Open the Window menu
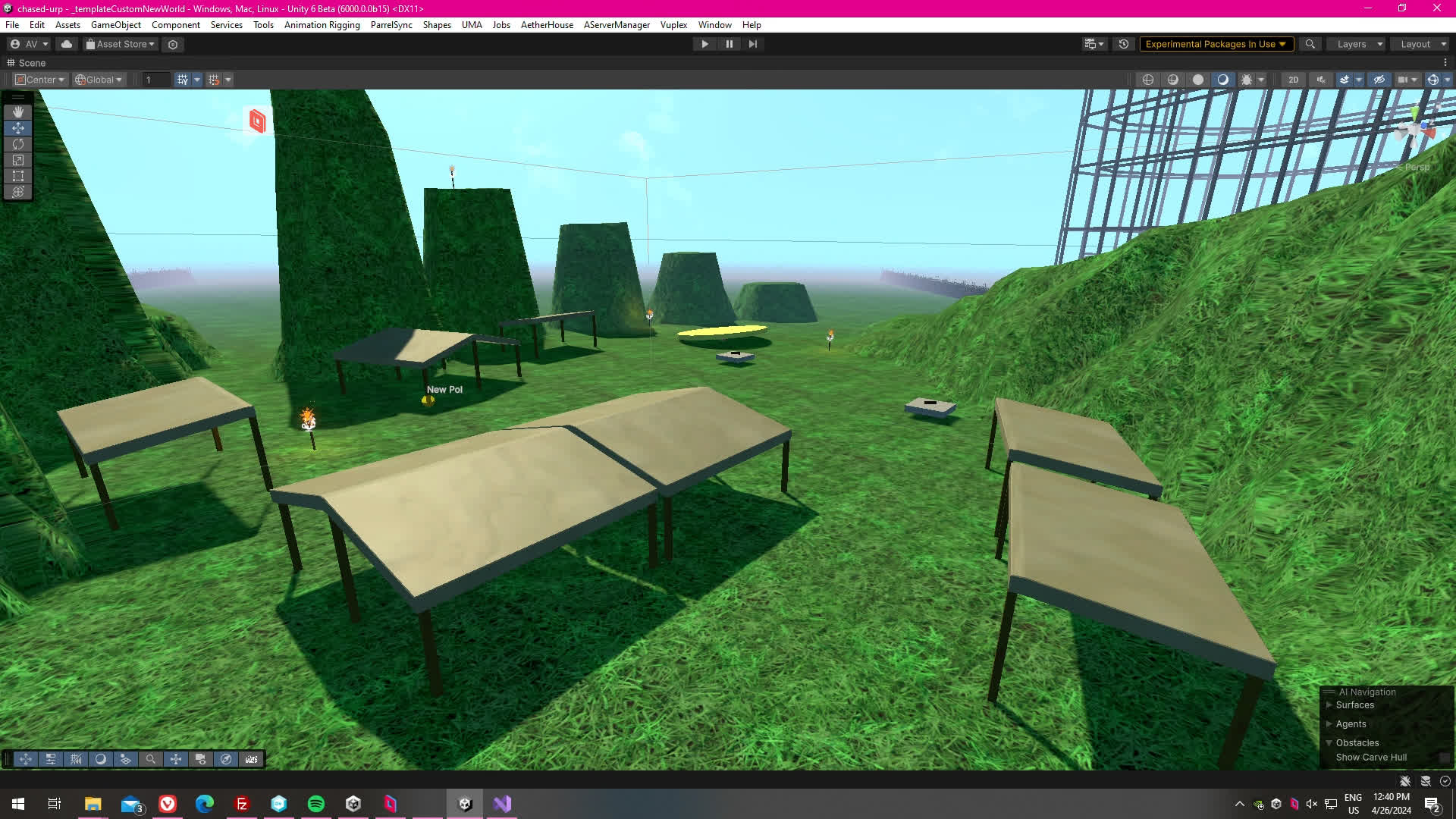 (714, 25)
